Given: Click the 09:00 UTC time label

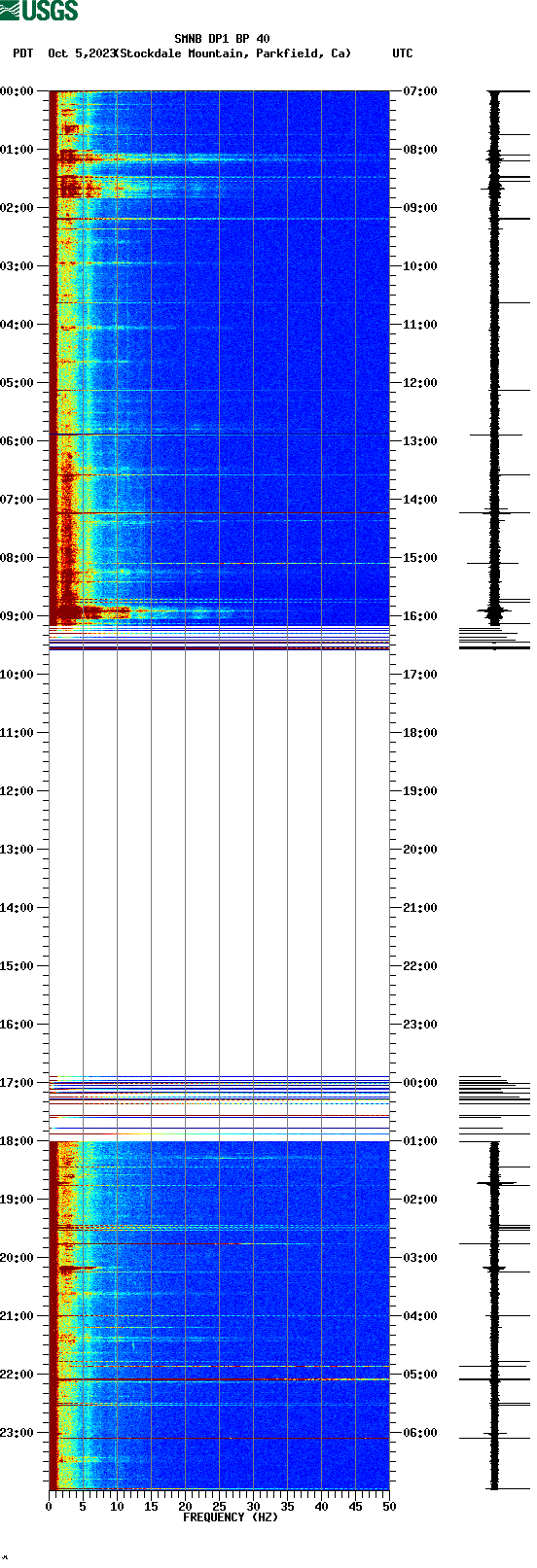Looking at the screenshot, I should [x=420, y=208].
